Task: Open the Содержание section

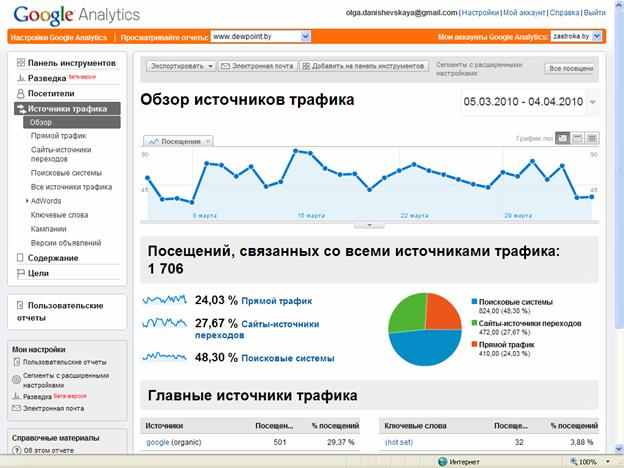Action: (x=53, y=258)
